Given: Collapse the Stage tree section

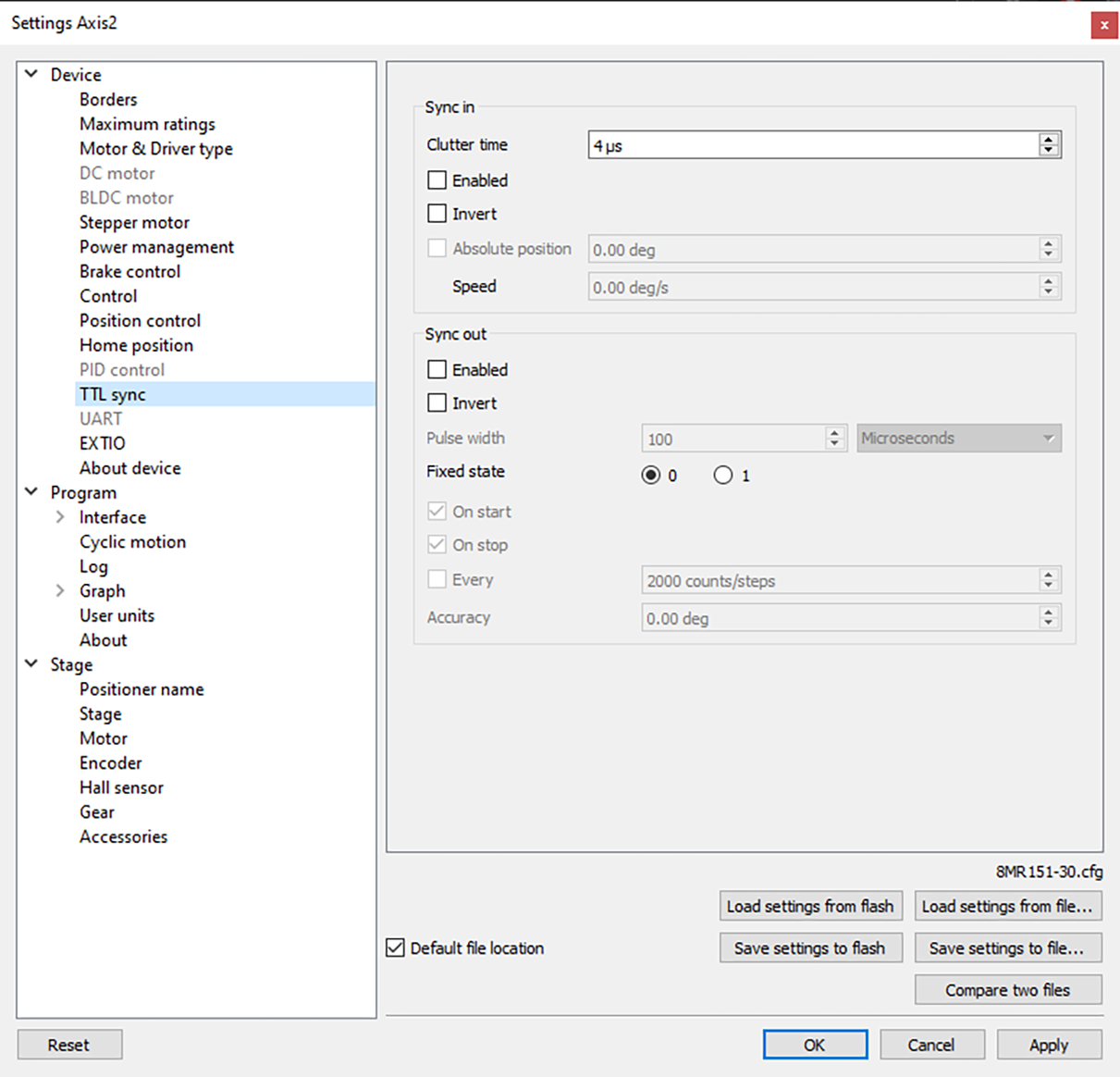Looking at the screenshot, I should coord(31,664).
